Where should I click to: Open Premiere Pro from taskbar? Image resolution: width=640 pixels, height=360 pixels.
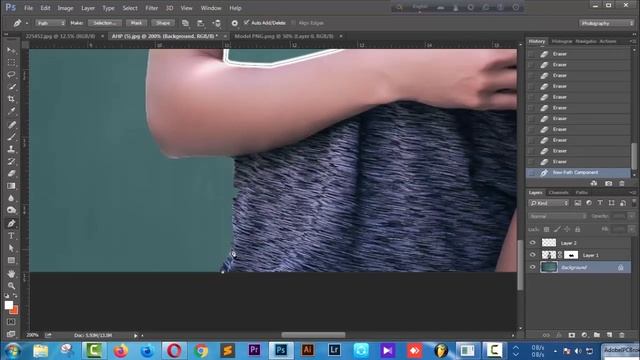click(254, 350)
